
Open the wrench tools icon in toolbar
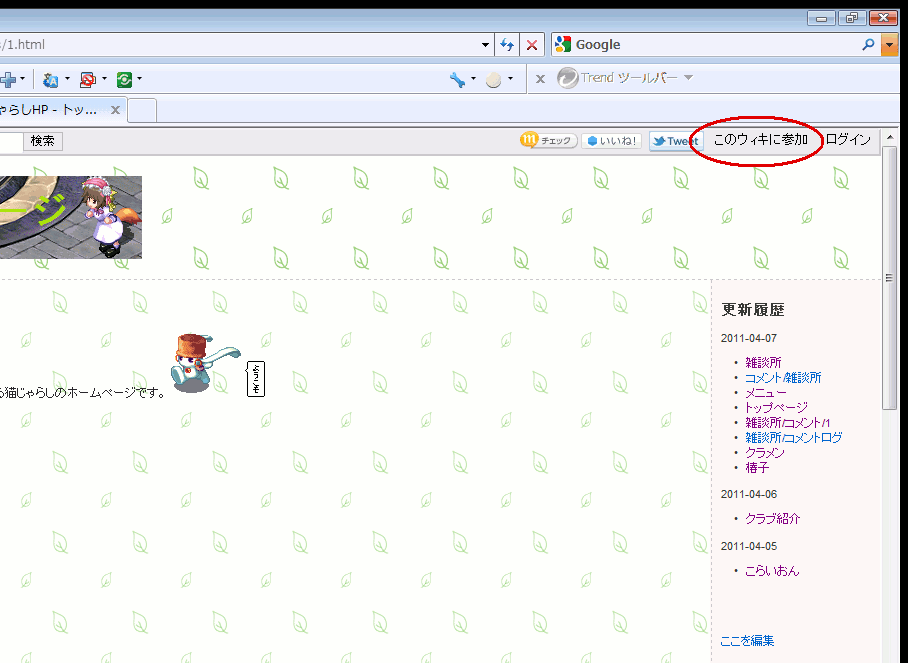(457, 79)
